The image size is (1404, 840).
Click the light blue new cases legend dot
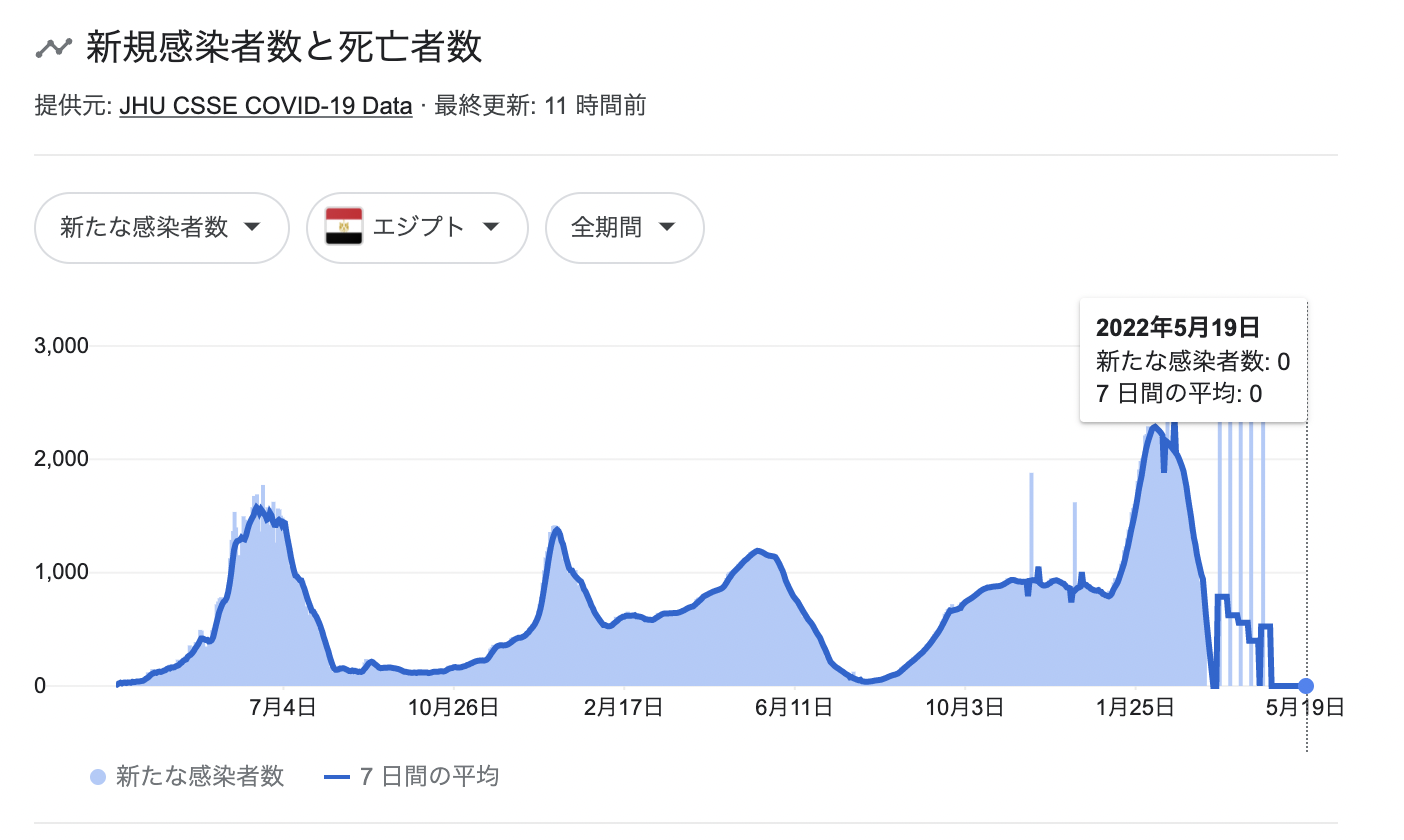coord(98,777)
